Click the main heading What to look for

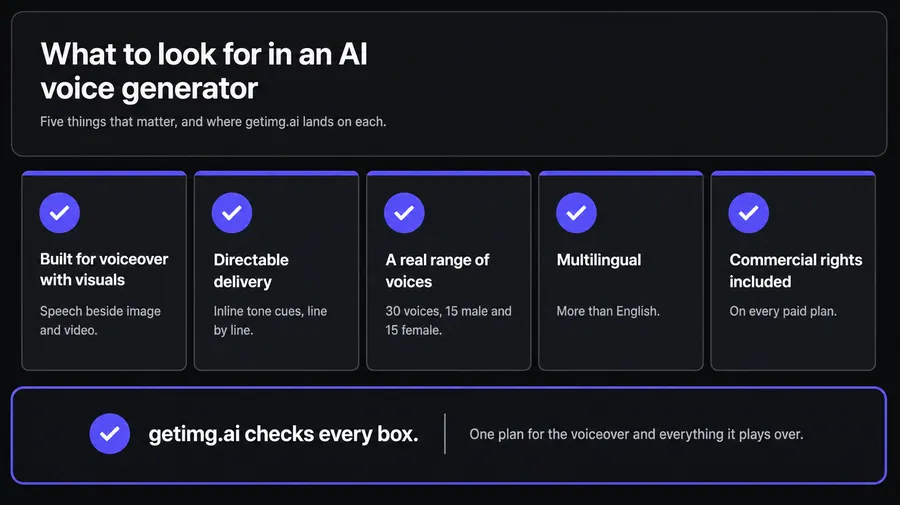[x=204, y=71]
